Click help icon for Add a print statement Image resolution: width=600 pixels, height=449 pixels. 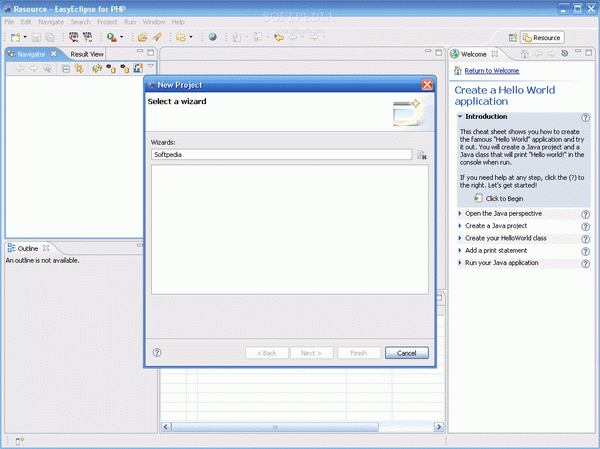point(585,251)
